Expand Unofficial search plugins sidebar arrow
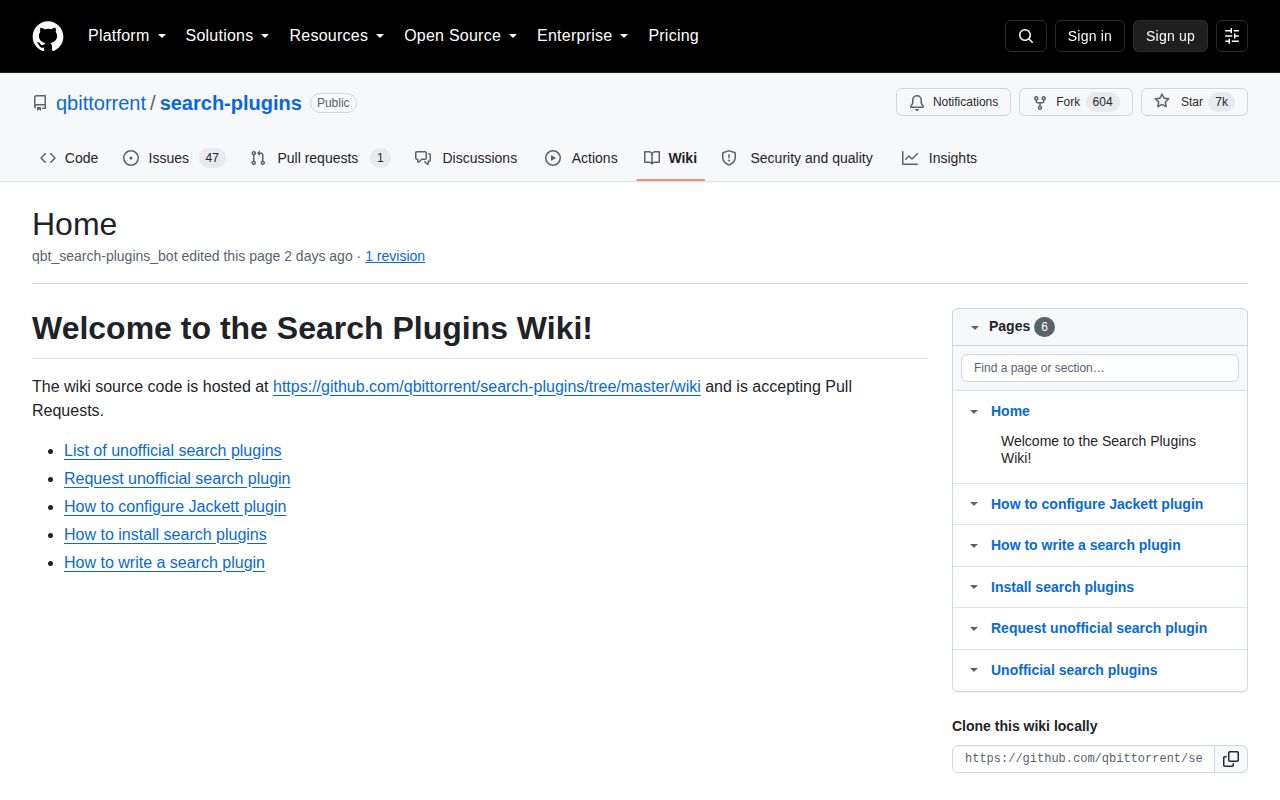The height and width of the screenshot is (800, 1280). pyautogui.click(x=974, y=670)
